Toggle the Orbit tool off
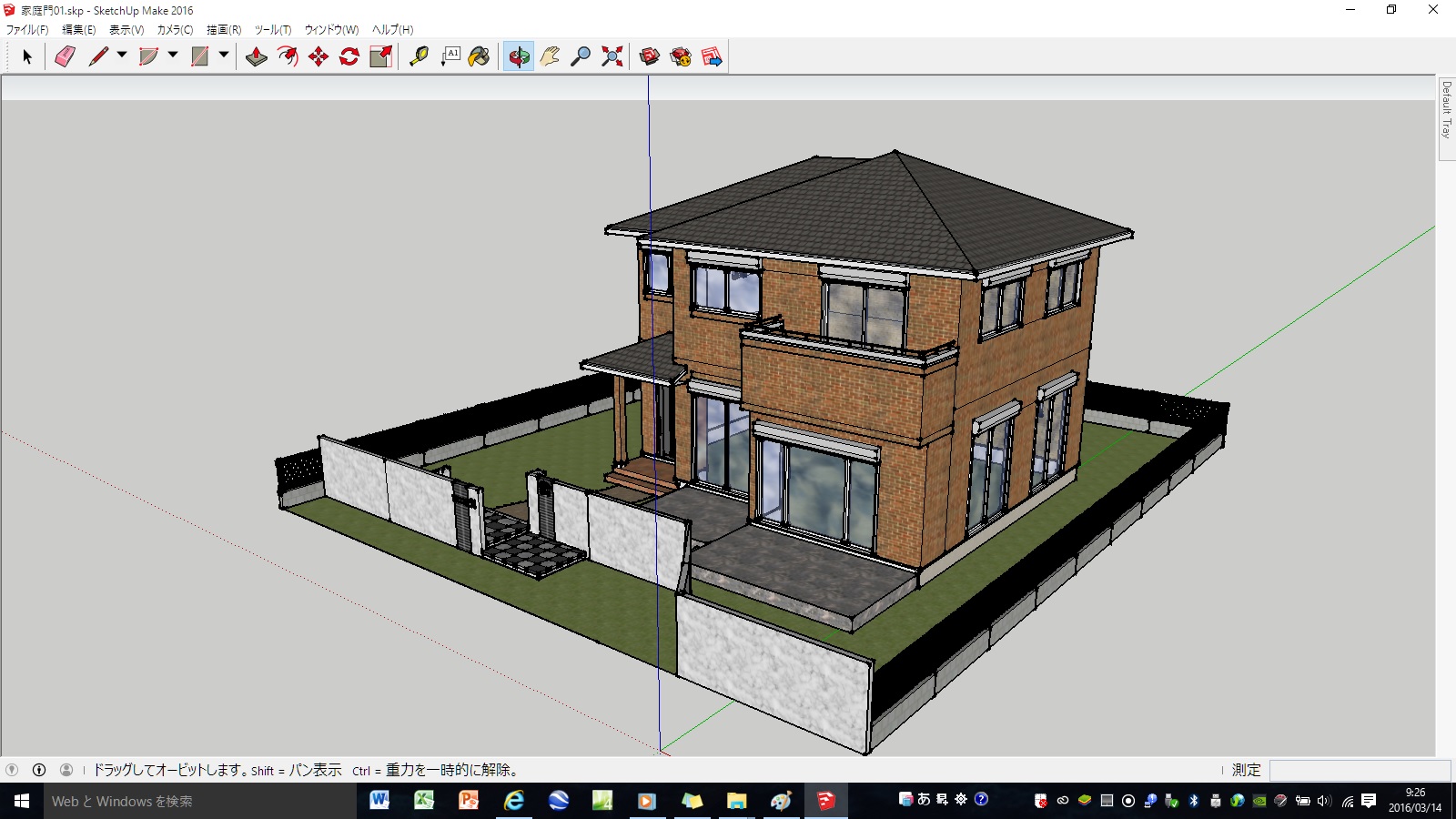Viewport: 1456px width, 819px height. pos(519,56)
